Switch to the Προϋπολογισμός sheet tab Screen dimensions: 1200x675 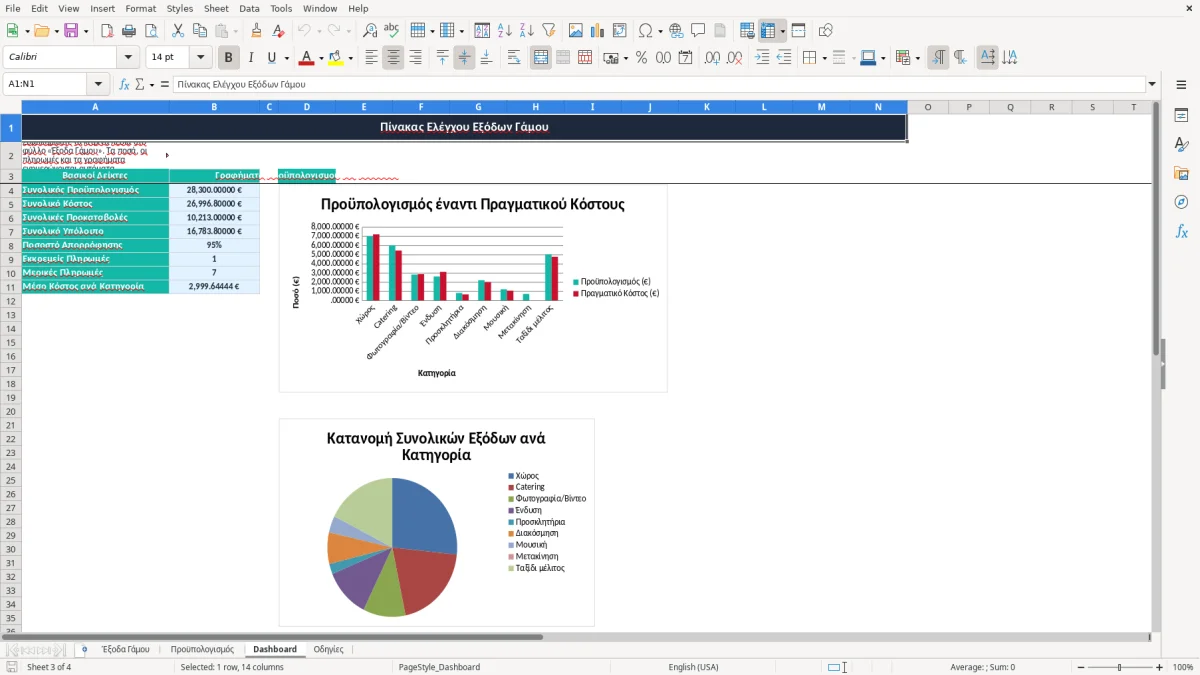(202, 650)
